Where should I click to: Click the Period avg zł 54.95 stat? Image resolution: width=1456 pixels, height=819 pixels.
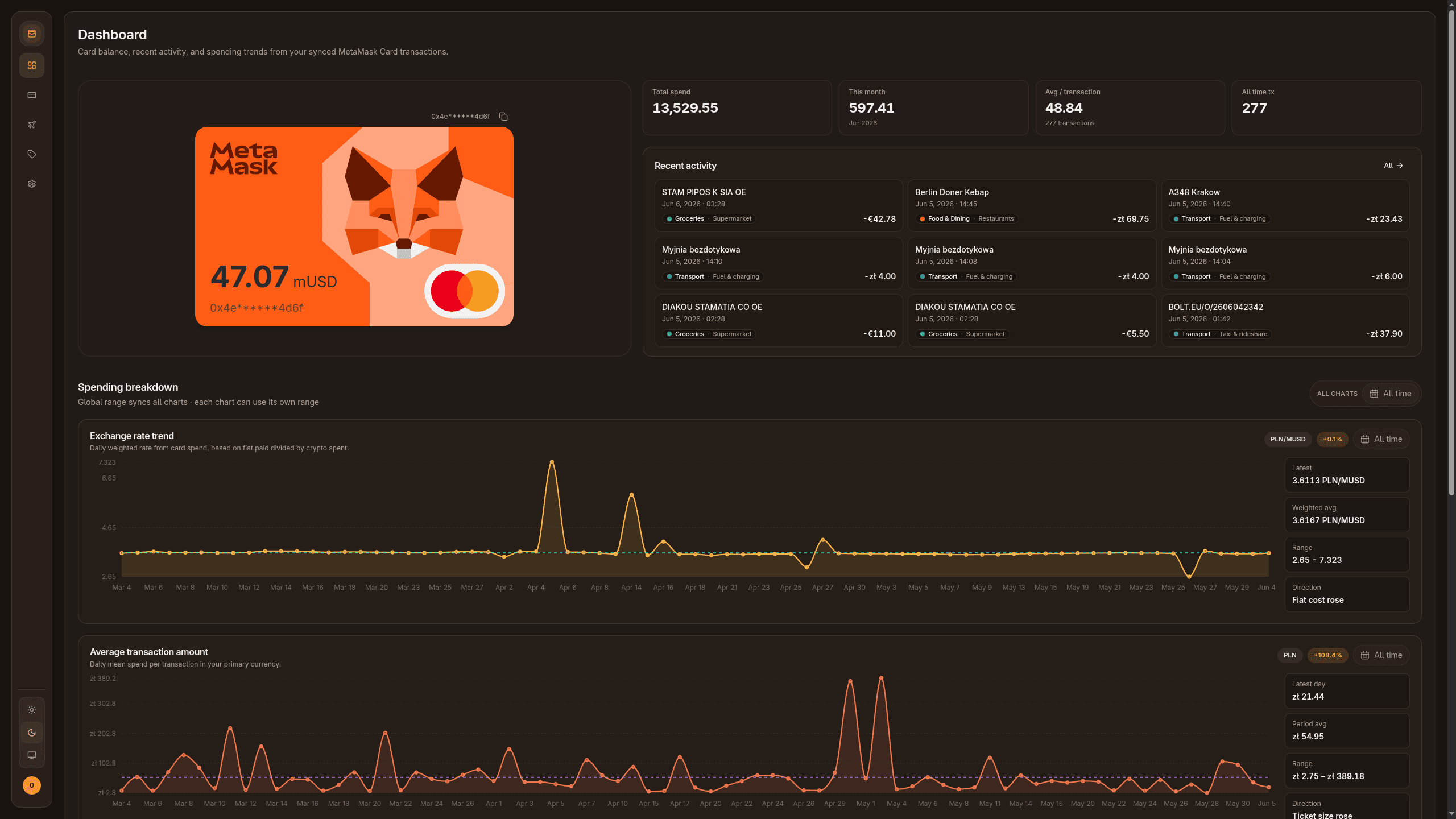pos(1347,731)
